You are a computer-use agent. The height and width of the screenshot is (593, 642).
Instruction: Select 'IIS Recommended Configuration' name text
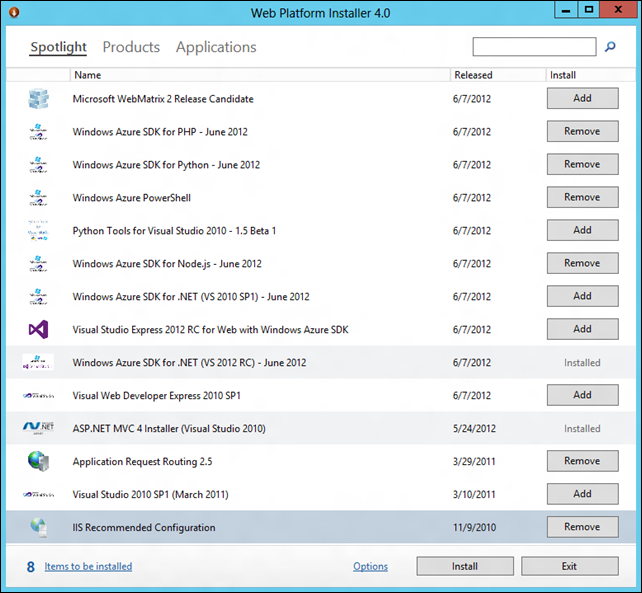point(144,527)
